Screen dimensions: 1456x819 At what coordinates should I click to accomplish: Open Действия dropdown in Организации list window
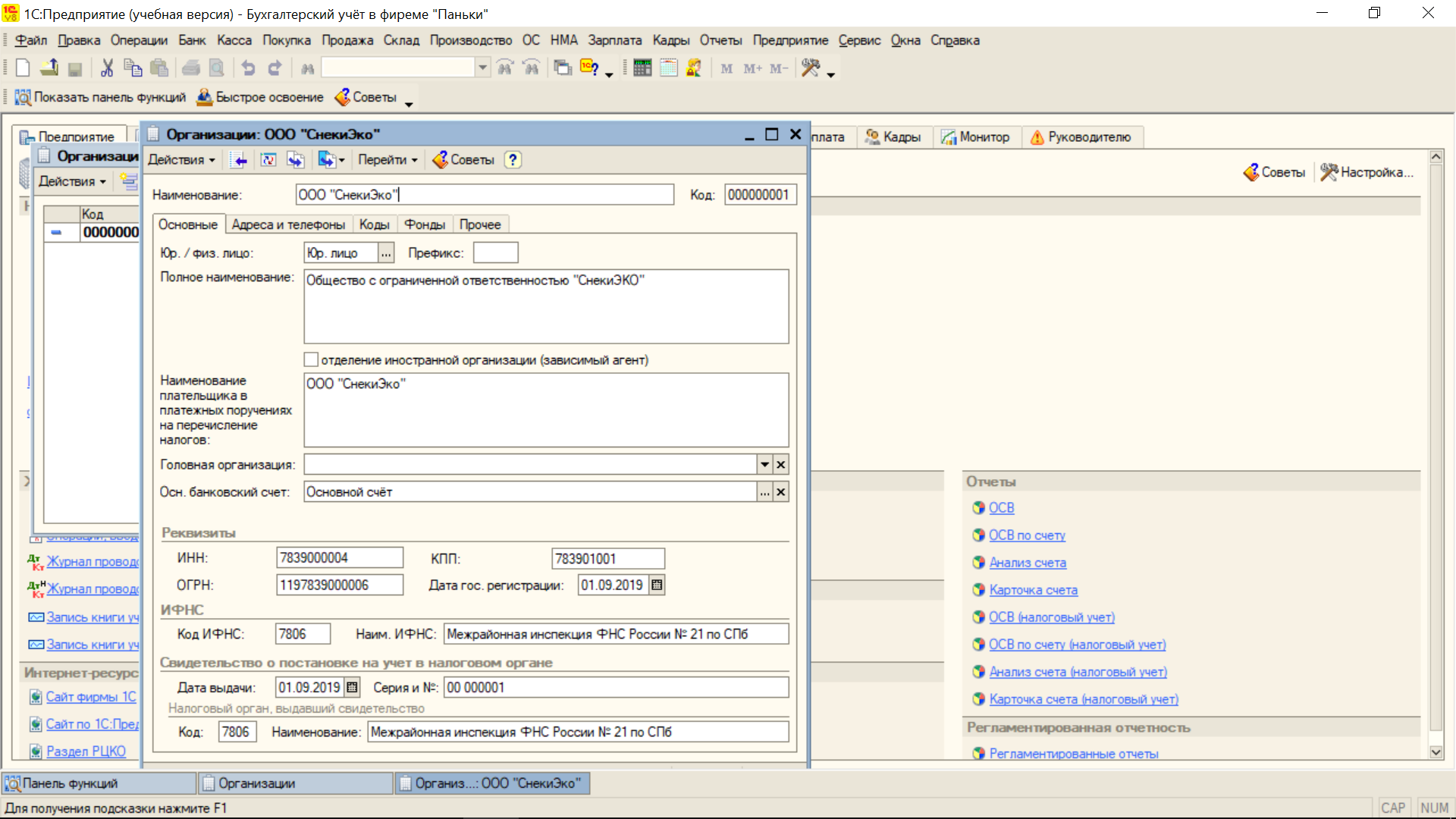coord(72,181)
